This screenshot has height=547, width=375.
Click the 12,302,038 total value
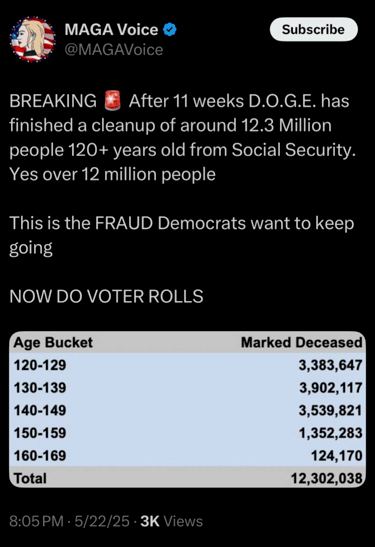click(327, 478)
